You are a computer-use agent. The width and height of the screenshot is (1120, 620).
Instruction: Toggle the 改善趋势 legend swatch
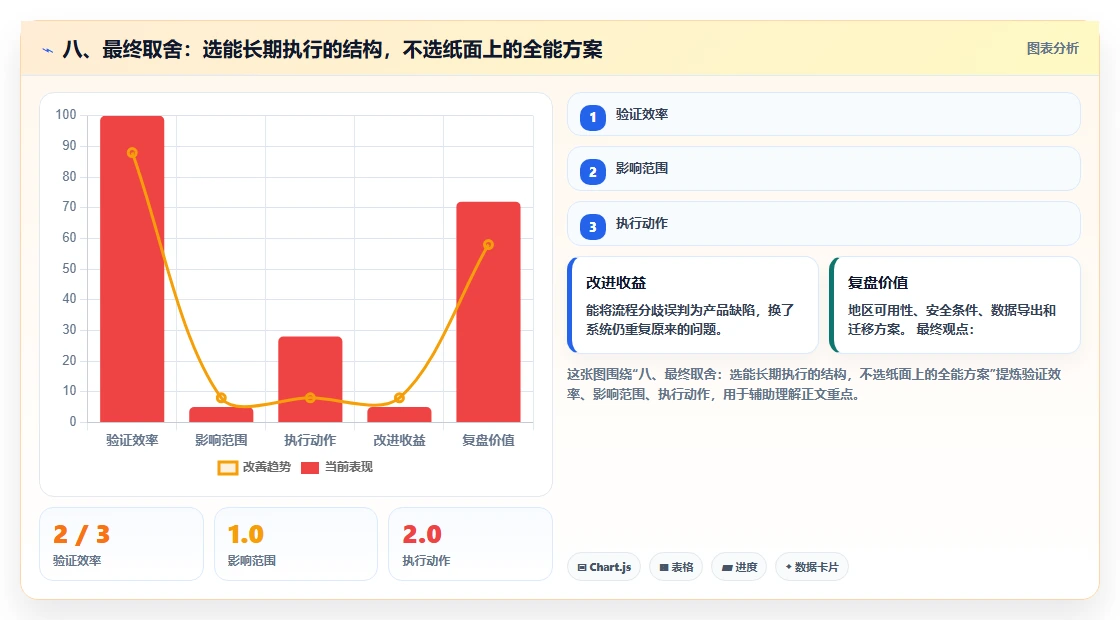(x=228, y=468)
